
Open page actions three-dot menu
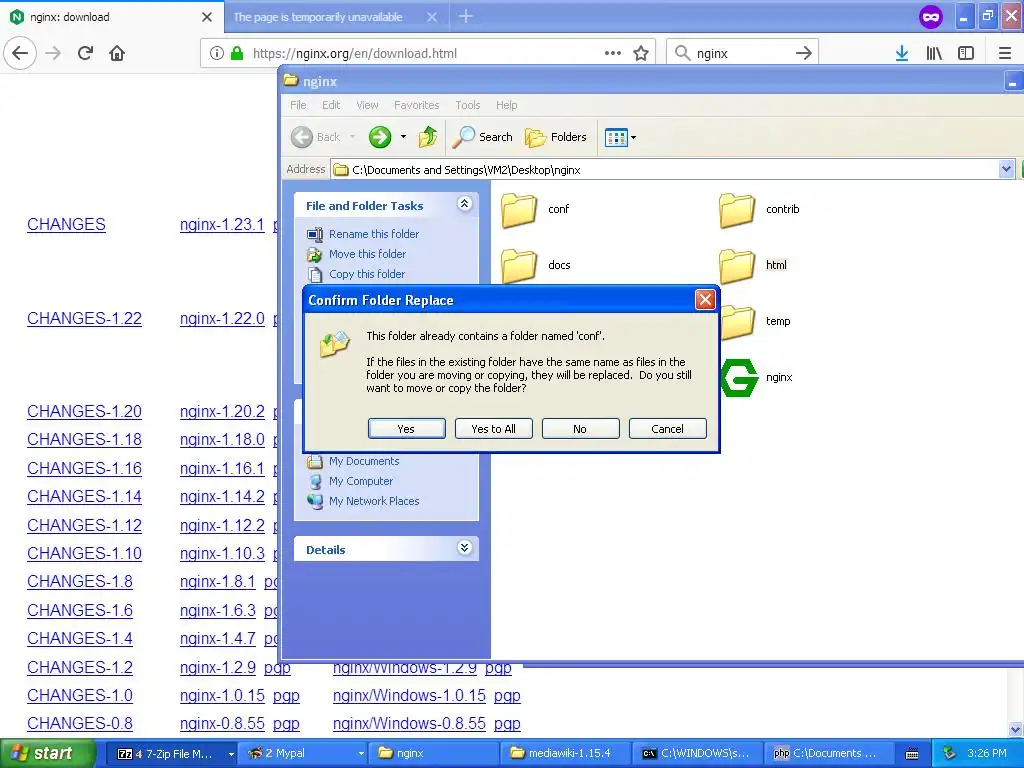click(613, 53)
